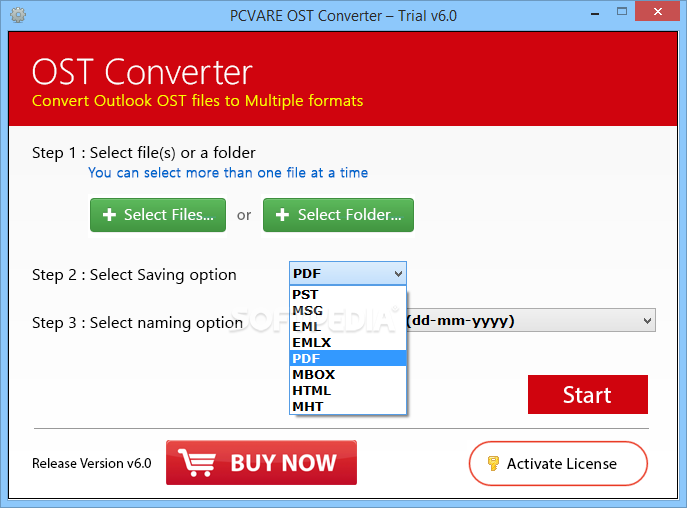
Task: Click 'You can select more than one file at a time'
Action: point(228,173)
